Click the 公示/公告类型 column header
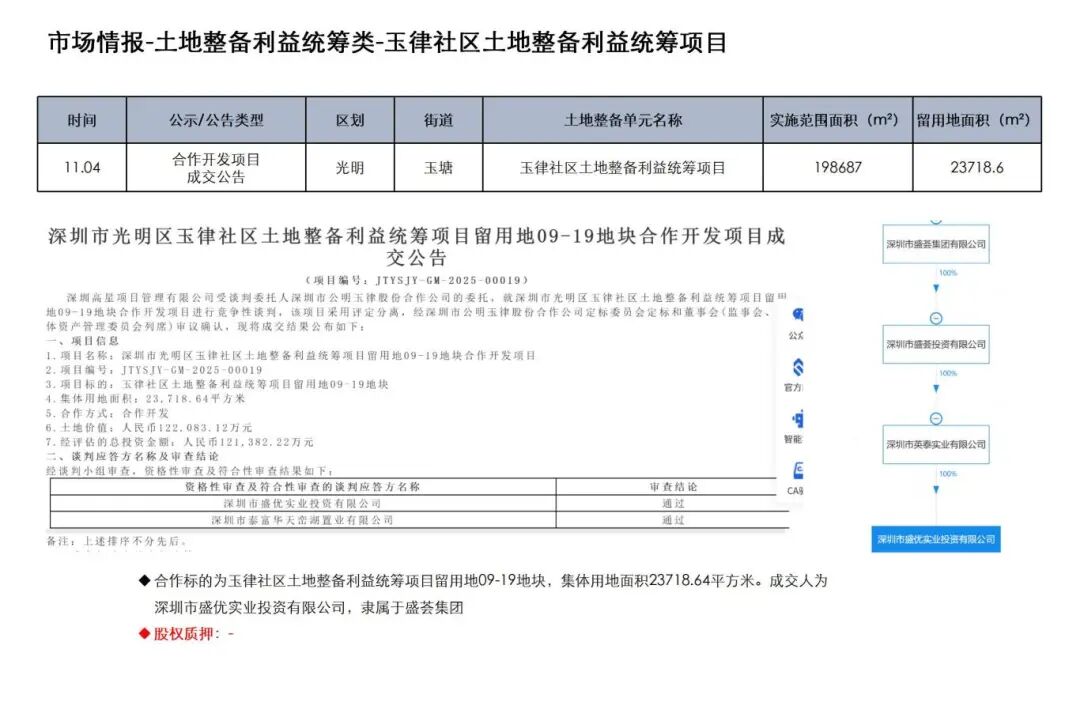1080x721 pixels. tap(216, 120)
